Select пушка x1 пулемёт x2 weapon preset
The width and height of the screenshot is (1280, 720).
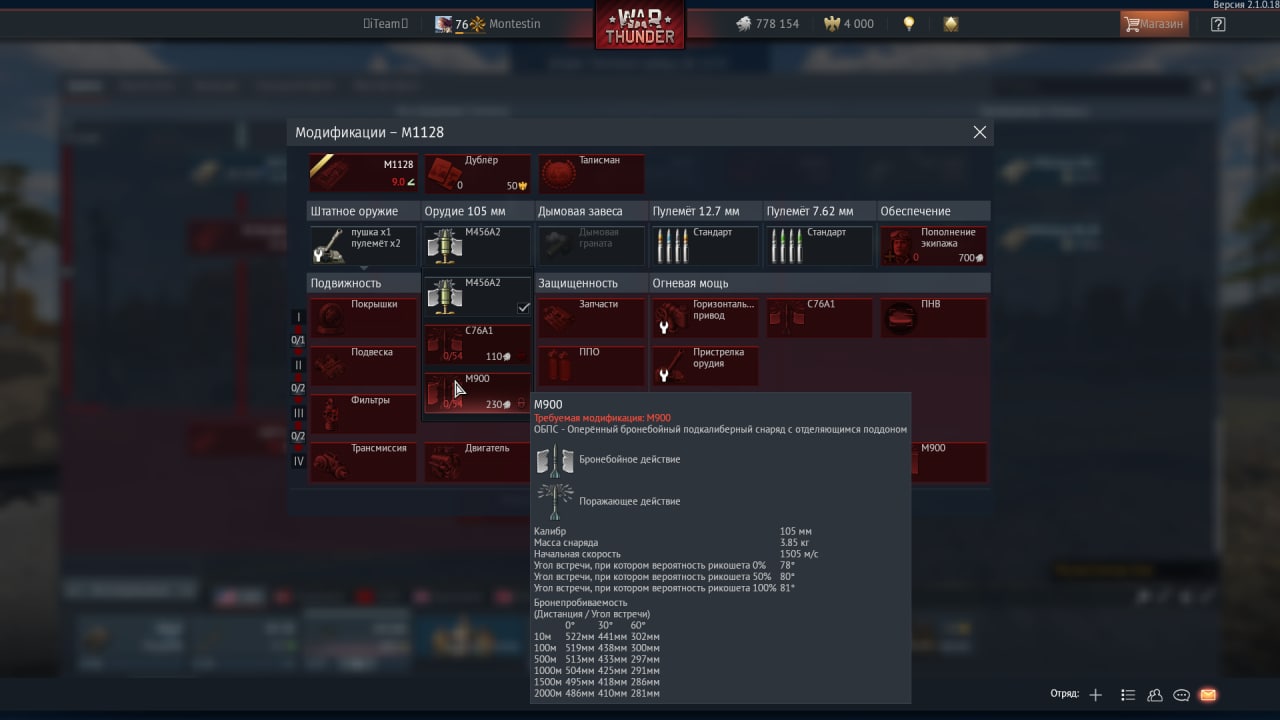coord(363,245)
